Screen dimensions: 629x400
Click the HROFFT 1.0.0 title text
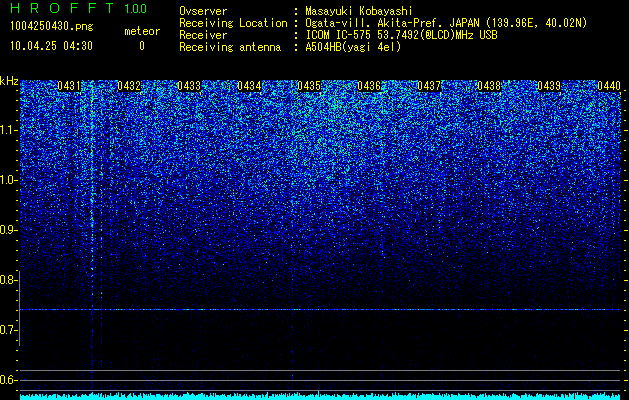tap(78, 8)
